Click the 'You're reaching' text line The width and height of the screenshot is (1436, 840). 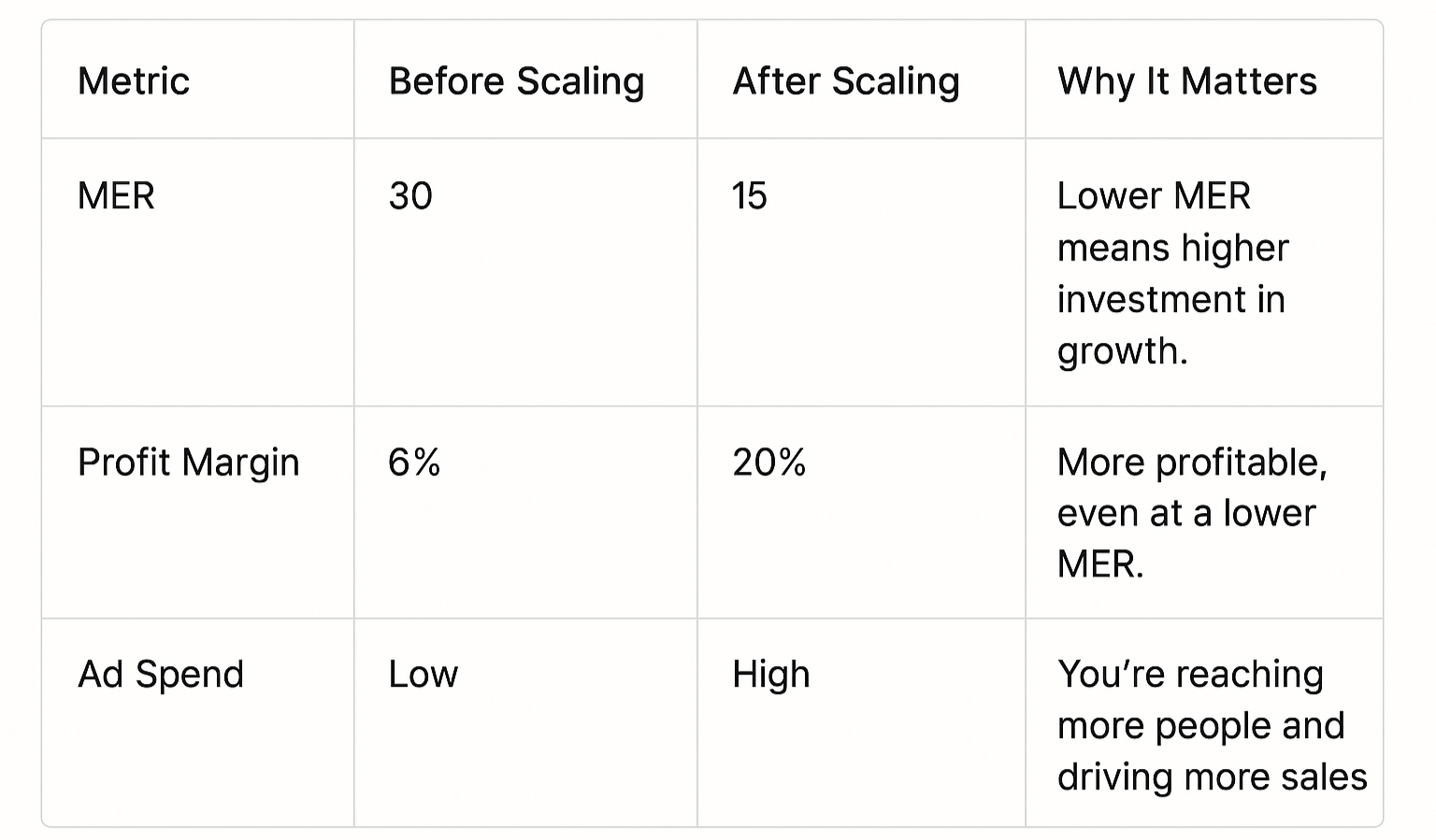(x=1189, y=675)
